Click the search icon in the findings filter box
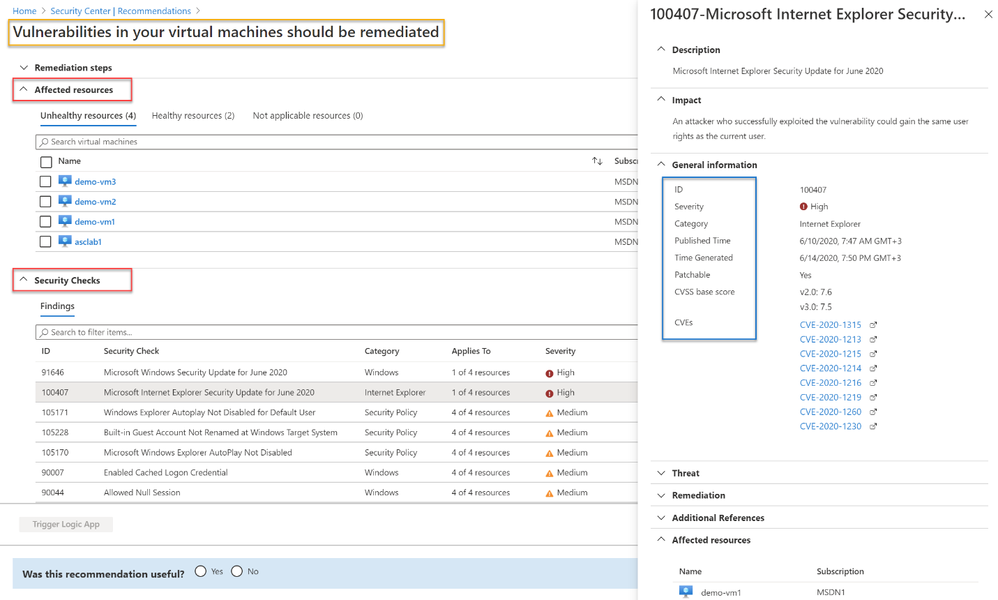 44,332
